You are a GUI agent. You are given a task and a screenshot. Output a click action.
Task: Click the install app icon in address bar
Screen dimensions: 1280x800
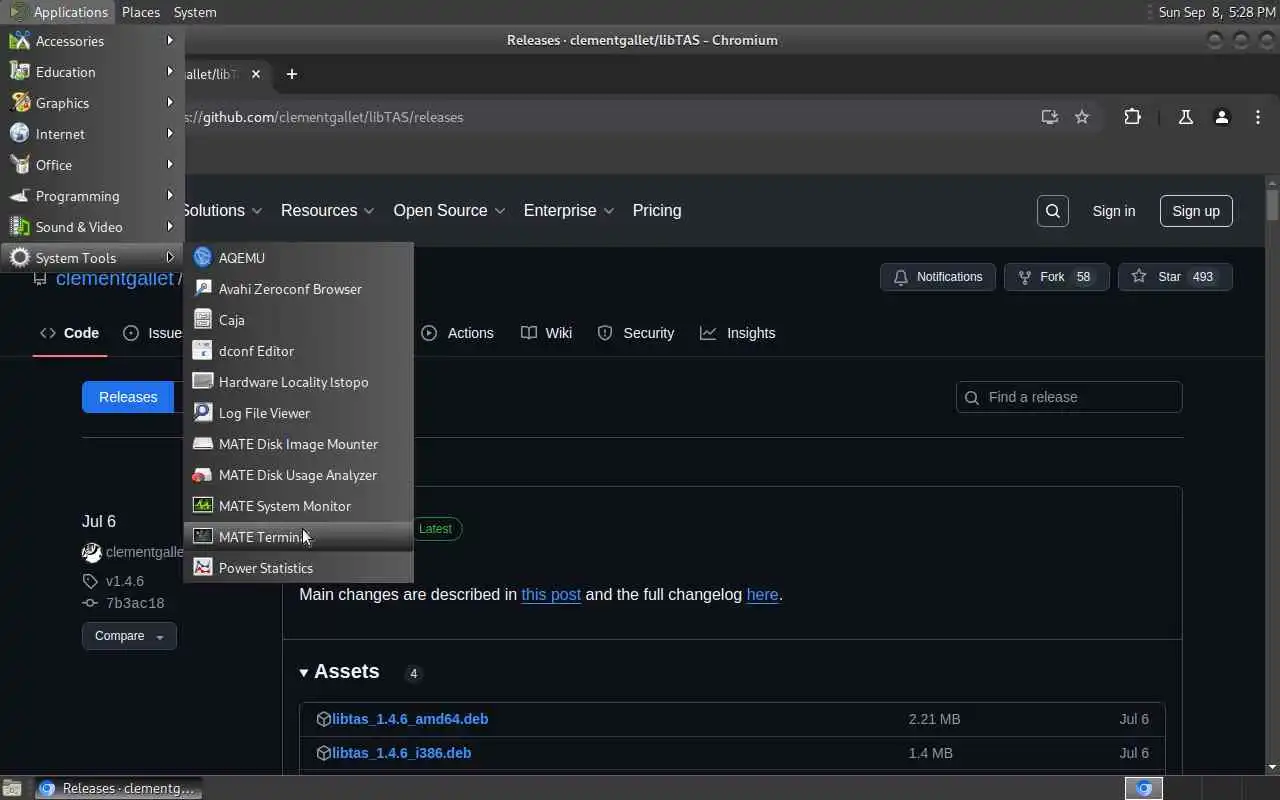click(1049, 117)
